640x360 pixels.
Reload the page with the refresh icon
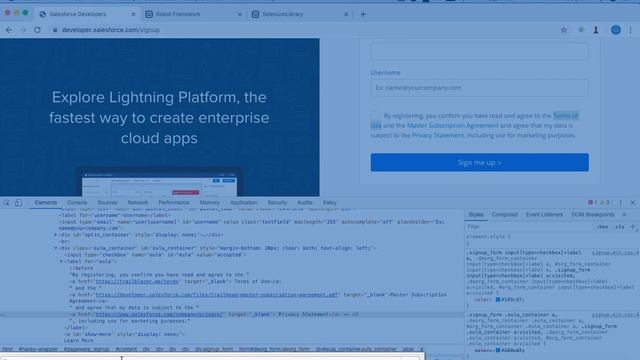pos(37,30)
